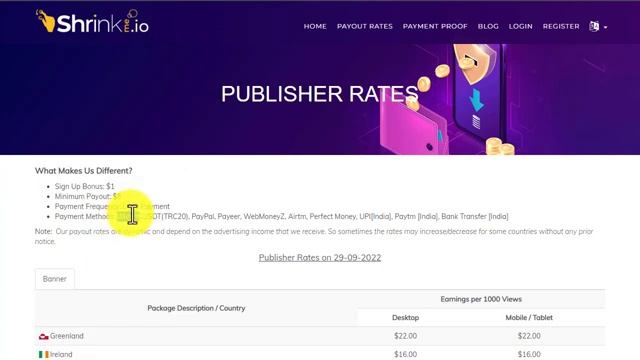Click the PUBLISHER RATES banner title
The image size is (640, 360).
pos(320,94)
